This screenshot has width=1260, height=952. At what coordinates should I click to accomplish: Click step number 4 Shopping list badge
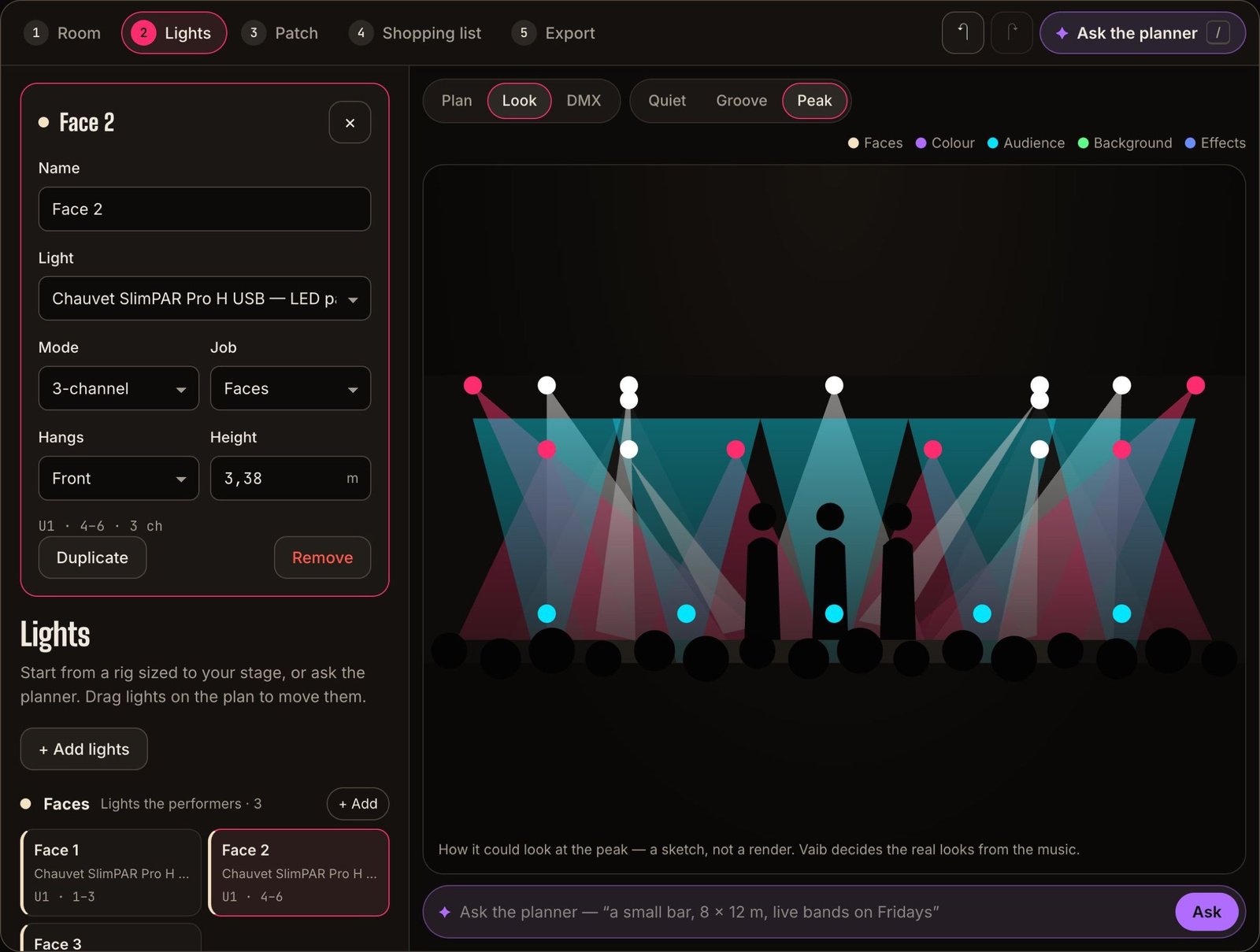tap(361, 33)
